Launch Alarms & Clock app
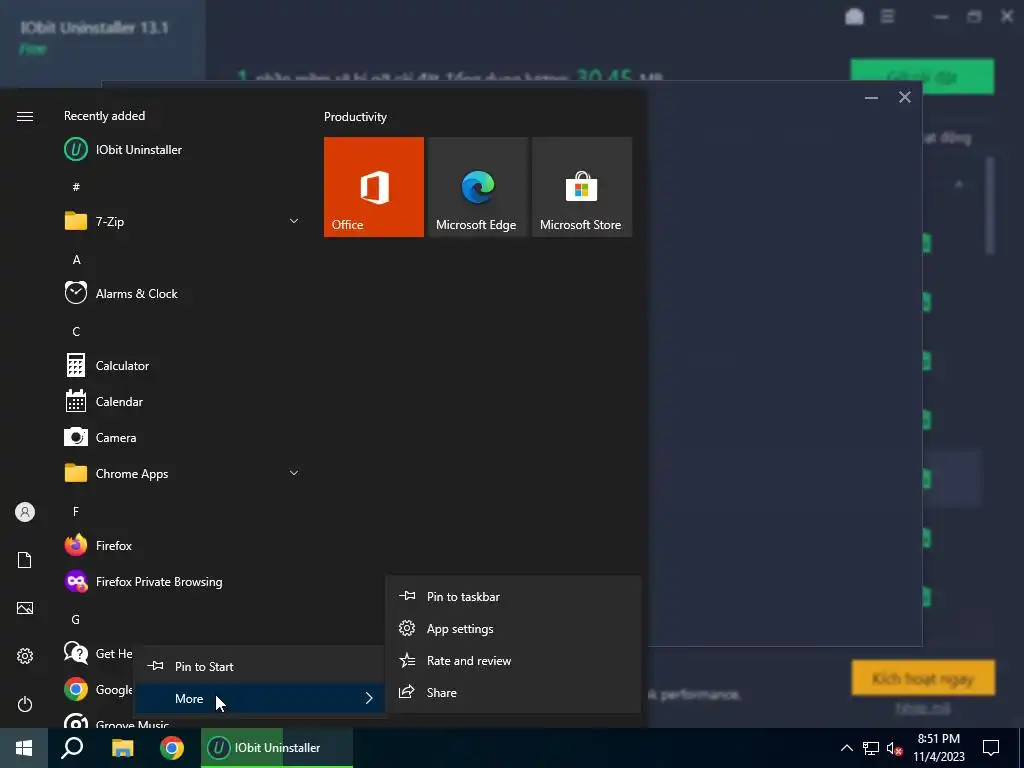 tap(183, 293)
